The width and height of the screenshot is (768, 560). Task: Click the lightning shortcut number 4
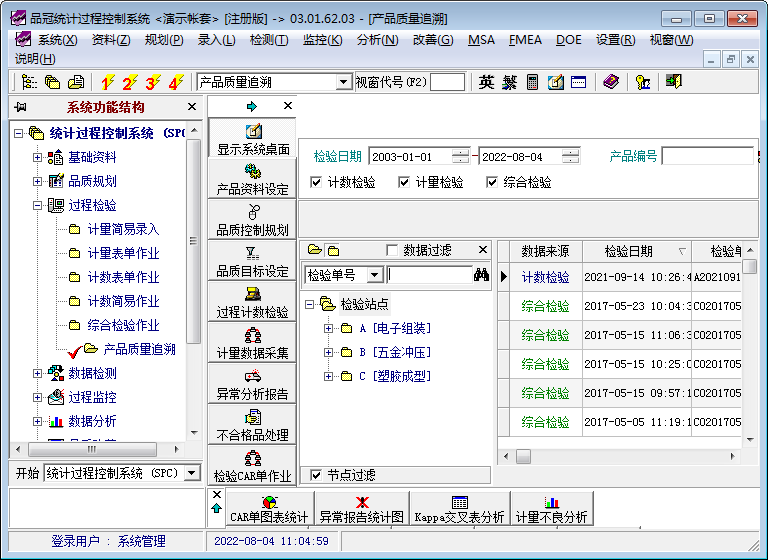tap(176, 82)
